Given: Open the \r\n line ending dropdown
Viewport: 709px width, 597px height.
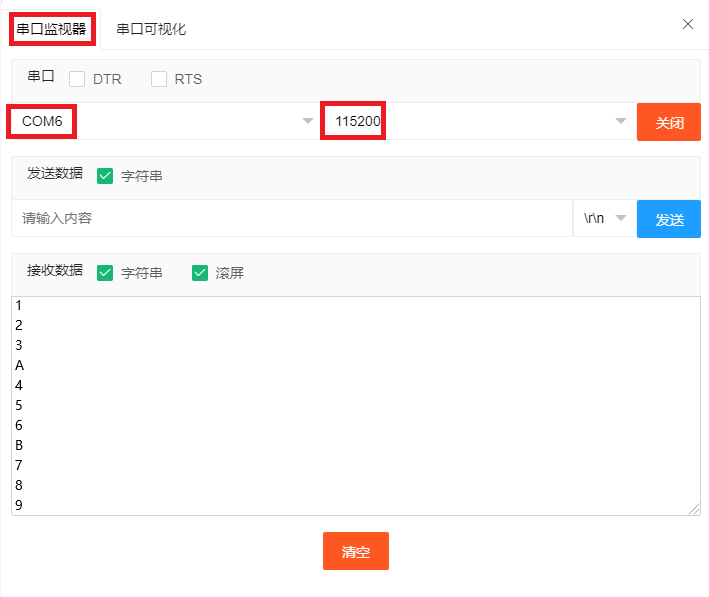Looking at the screenshot, I should point(605,218).
